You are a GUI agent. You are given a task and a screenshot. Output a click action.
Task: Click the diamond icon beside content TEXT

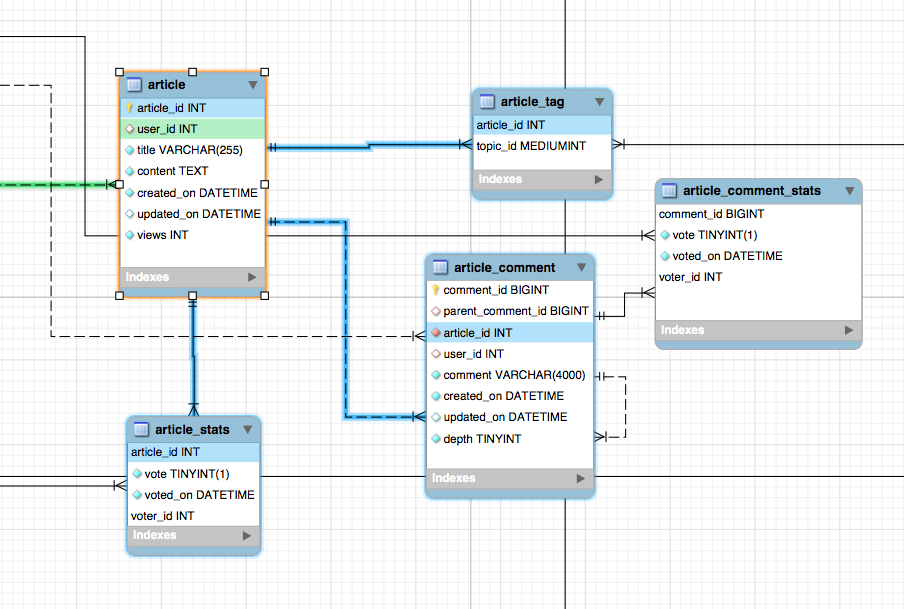(x=130, y=171)
